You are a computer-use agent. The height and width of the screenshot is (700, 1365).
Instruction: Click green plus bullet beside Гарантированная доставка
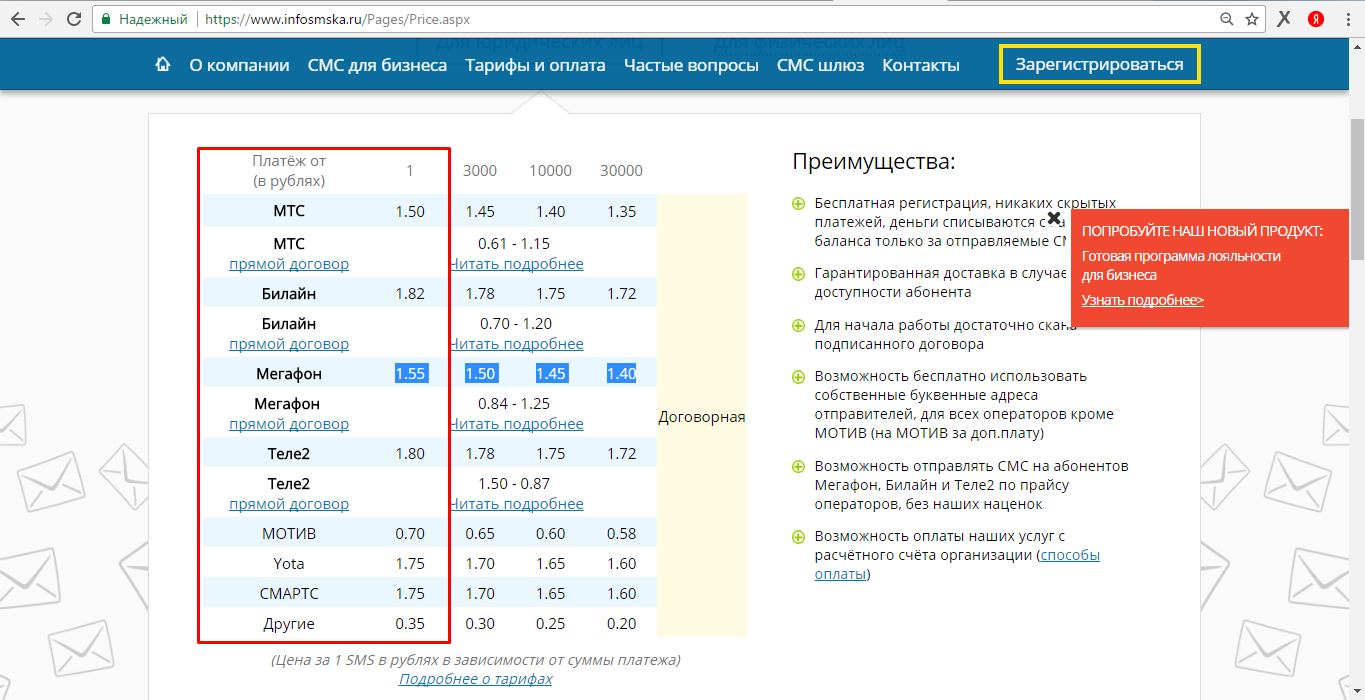point(798,273)
